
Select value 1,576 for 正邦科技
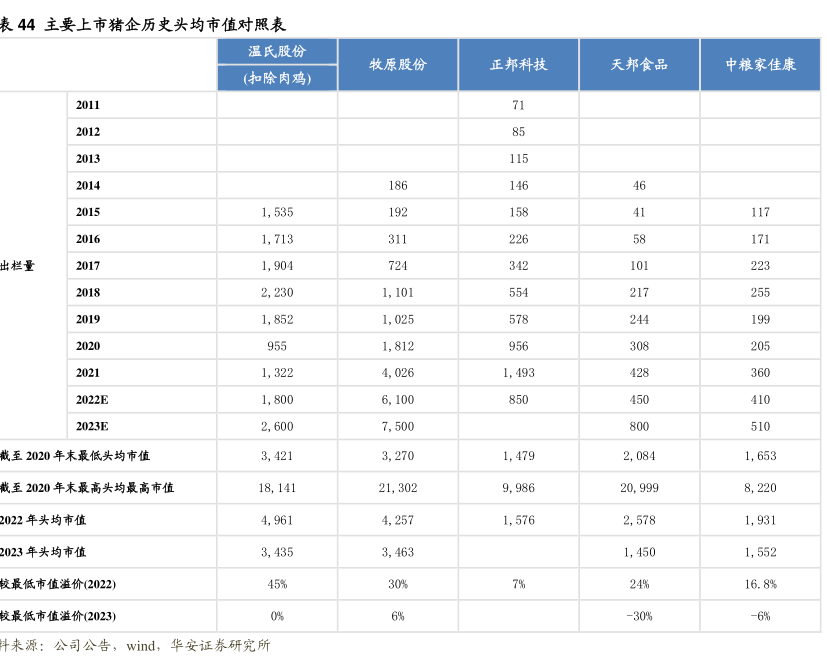[518, 520]
